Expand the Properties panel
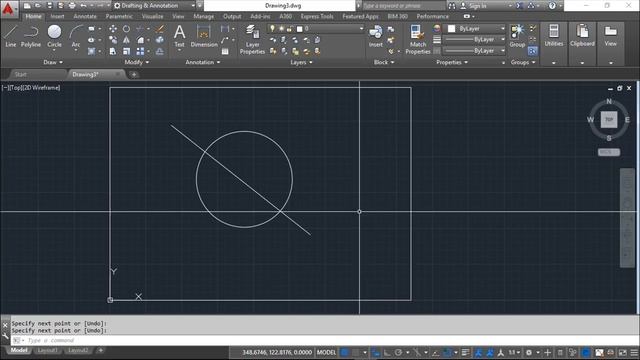 point(452,62)
